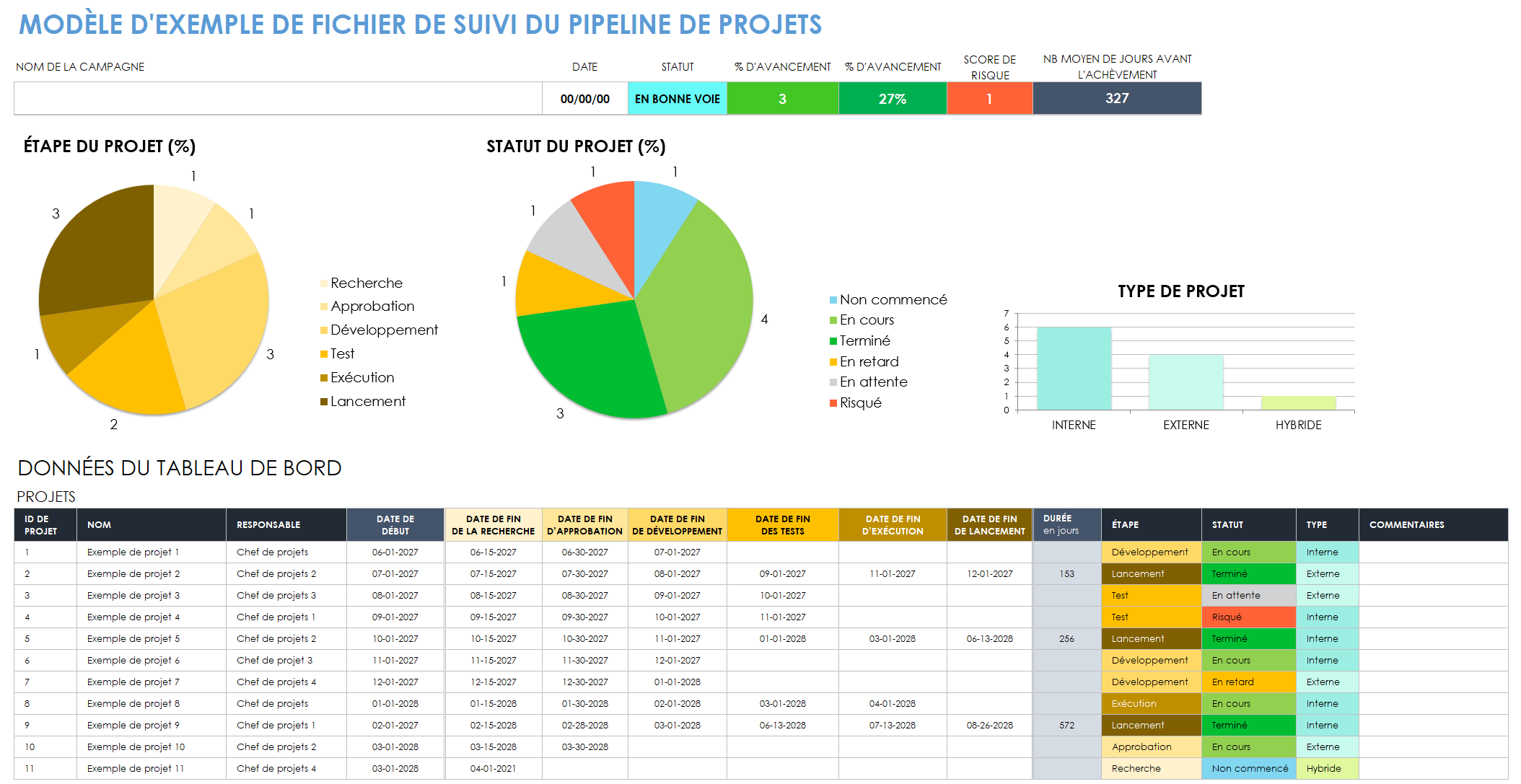The image size is (1521, 784).
Task: Click the EN BONNE VOIE status cell
Action: pyautogui.click(x=678, y=99)
